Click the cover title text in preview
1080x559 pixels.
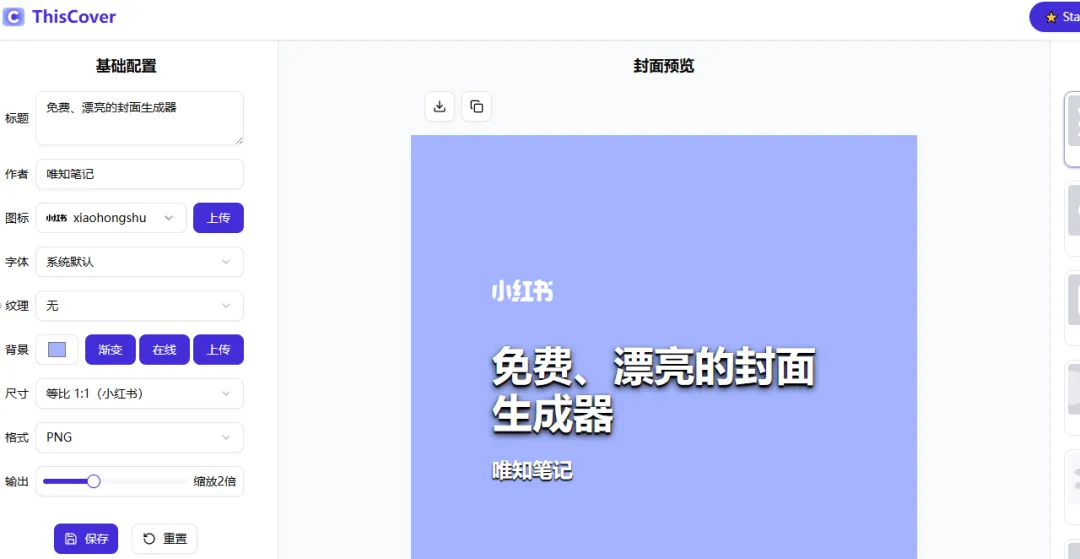(x=653, y=390)
